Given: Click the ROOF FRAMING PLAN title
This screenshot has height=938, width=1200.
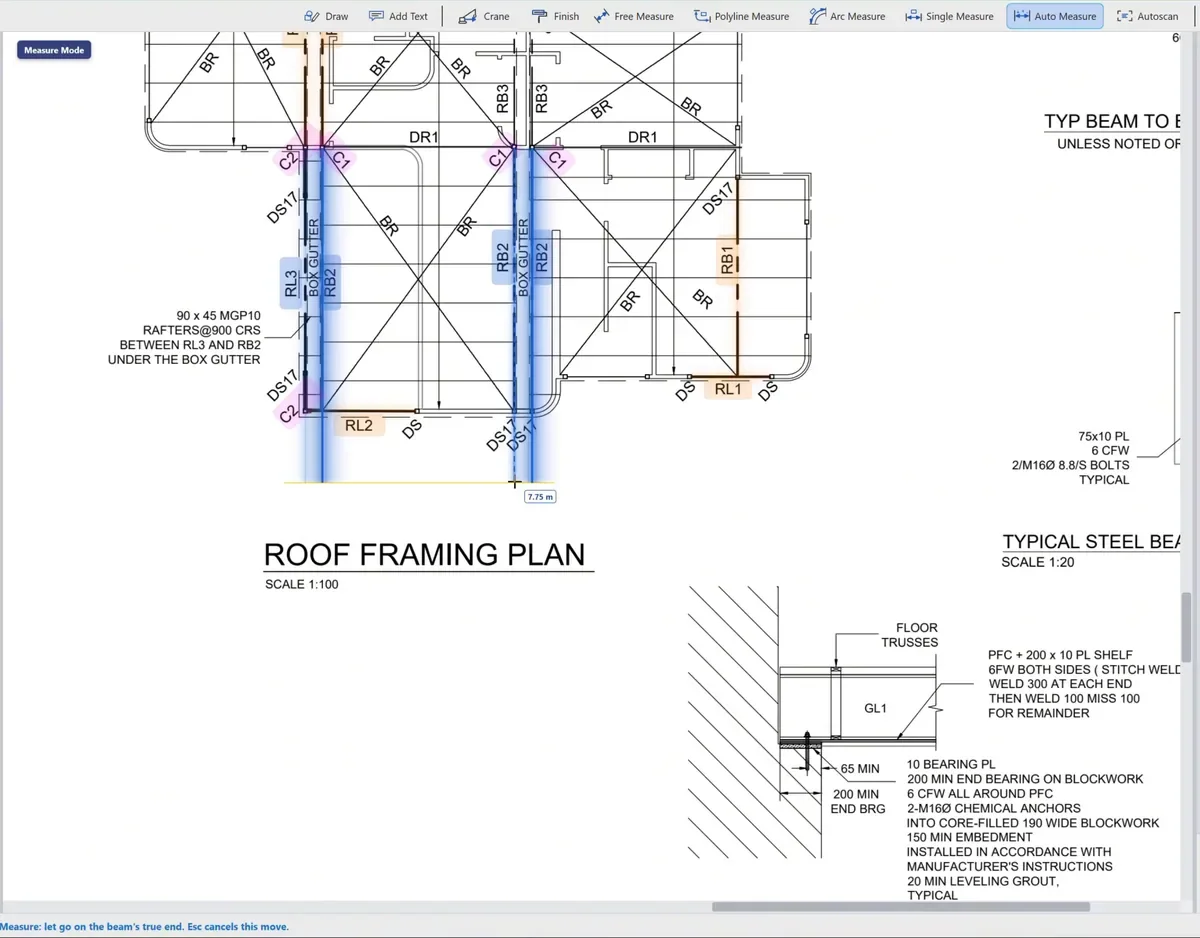Looking at the screenshot, I should pos(425,555).
